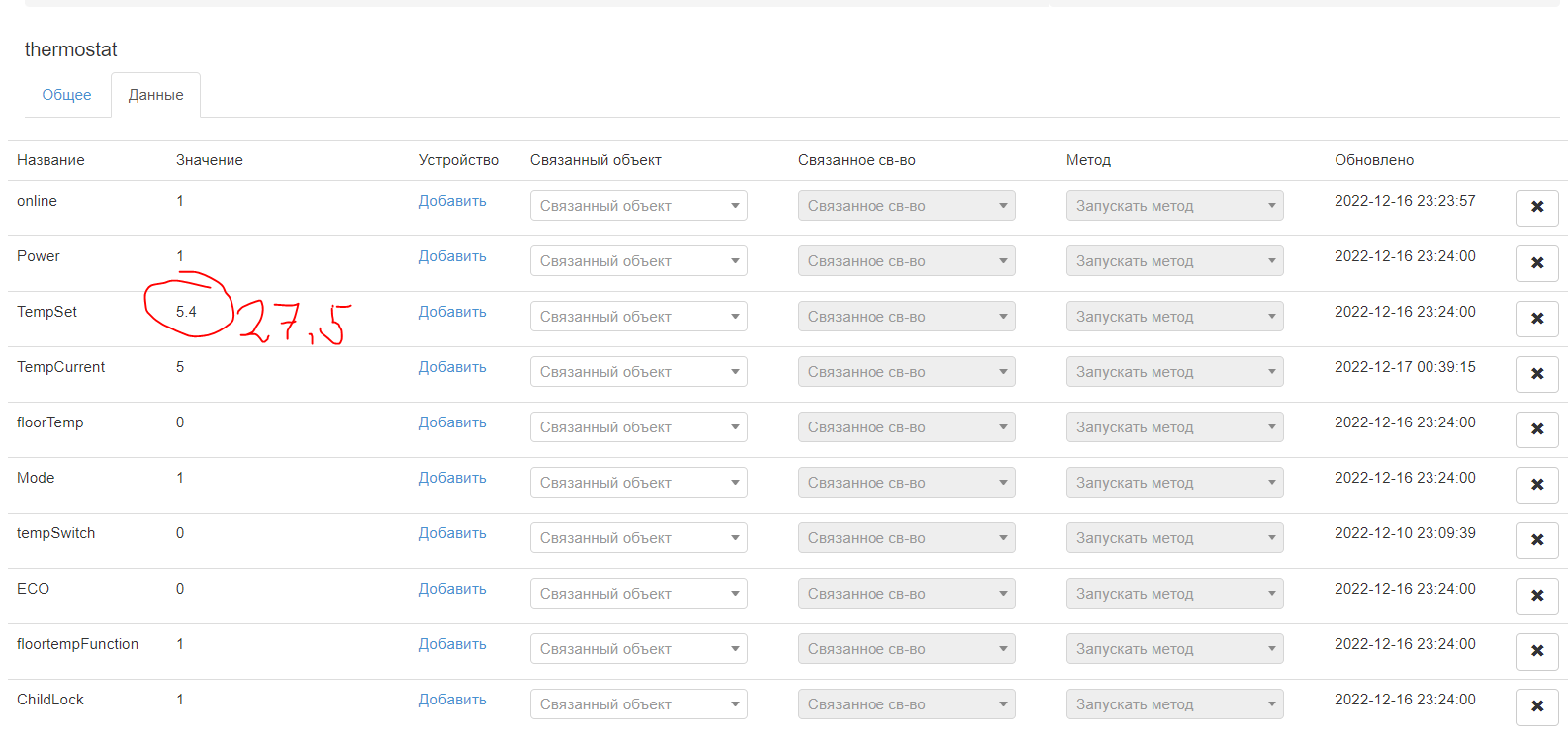Switch to the Общее tab
1568x750 pixels.
point(66,95)
